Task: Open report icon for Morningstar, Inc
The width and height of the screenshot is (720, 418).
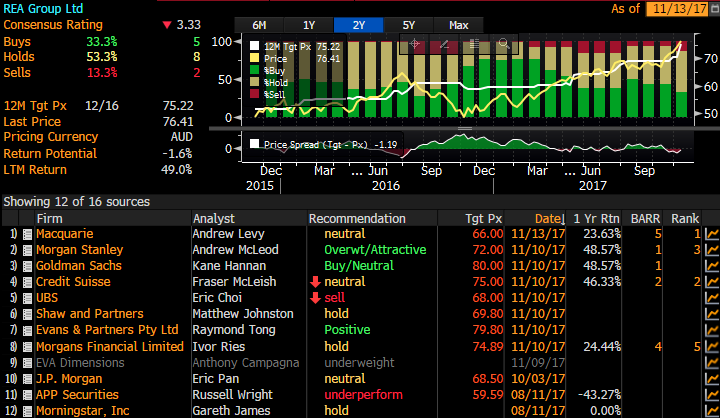Action: click(28, 412)
